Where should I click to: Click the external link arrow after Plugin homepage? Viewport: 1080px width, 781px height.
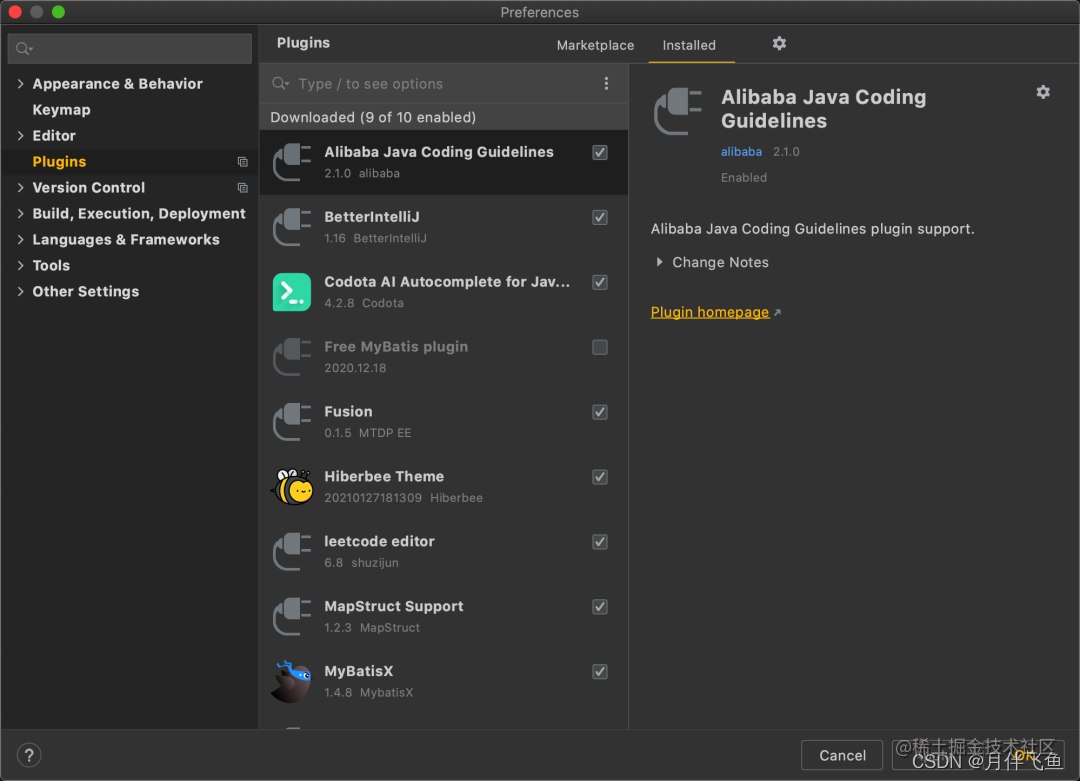pyautogui.click(x=778, y=313)
